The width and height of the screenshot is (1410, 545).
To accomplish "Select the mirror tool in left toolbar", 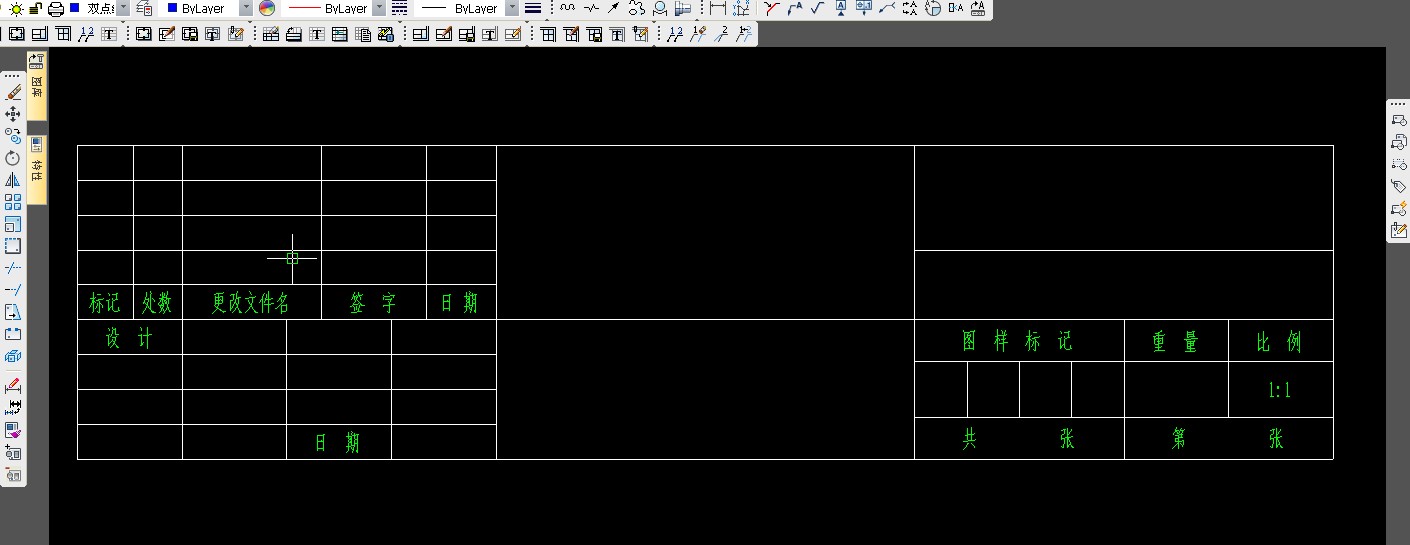I will (13, 180).
